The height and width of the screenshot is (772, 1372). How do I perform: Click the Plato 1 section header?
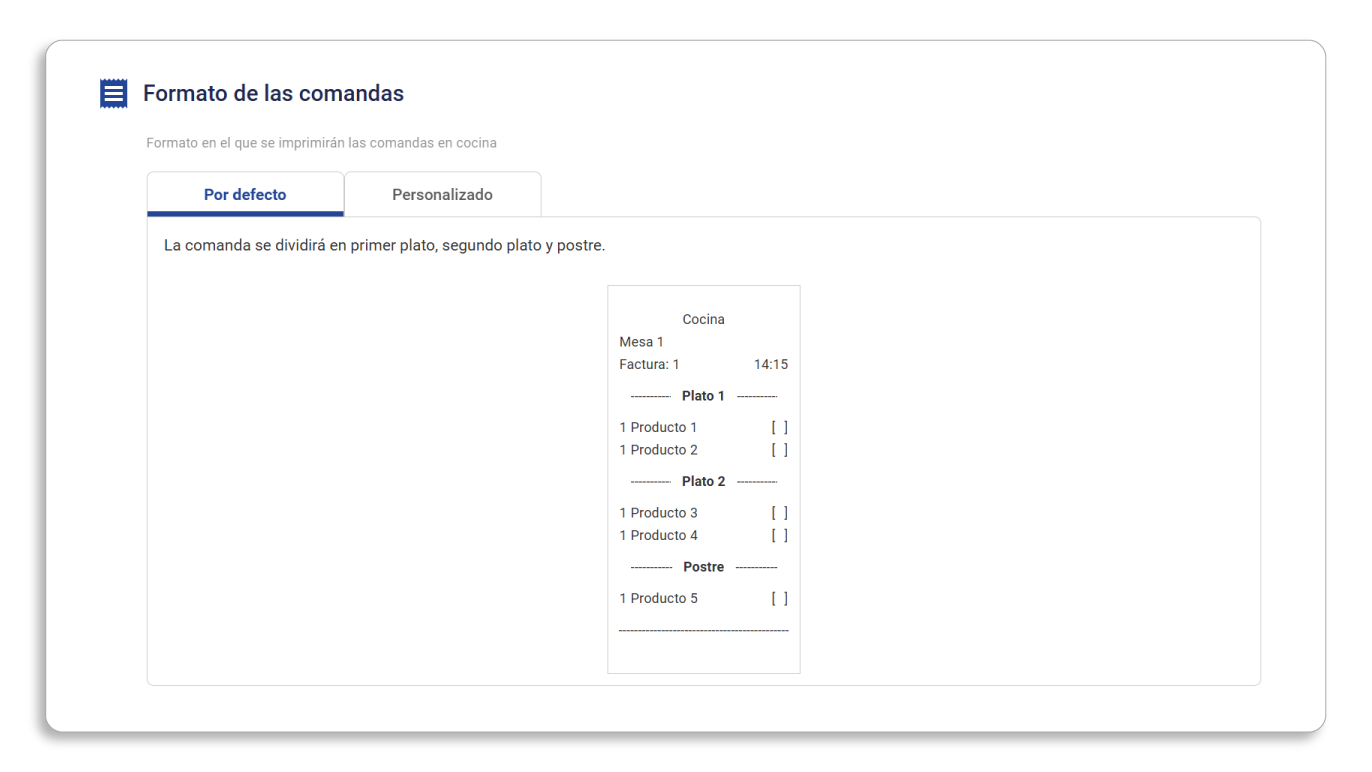703,396
